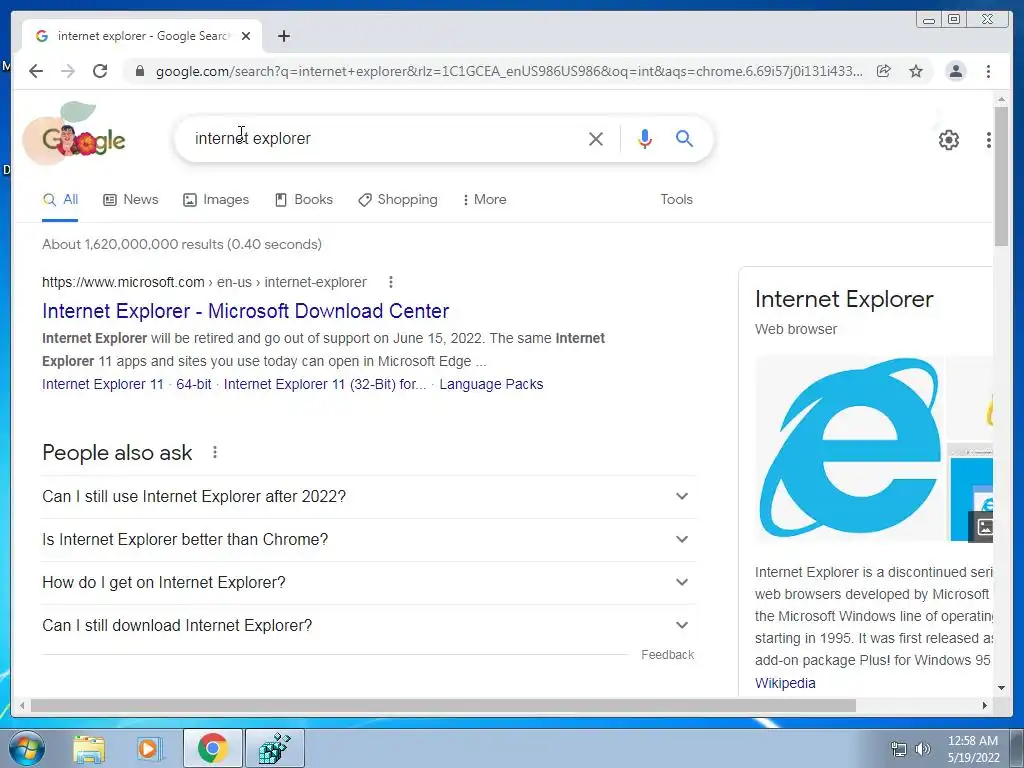Screen dimensions: 1024x768
Task: Select the 'Internet Explorer' knowledge panel title
Action: (x=844, y=299)
